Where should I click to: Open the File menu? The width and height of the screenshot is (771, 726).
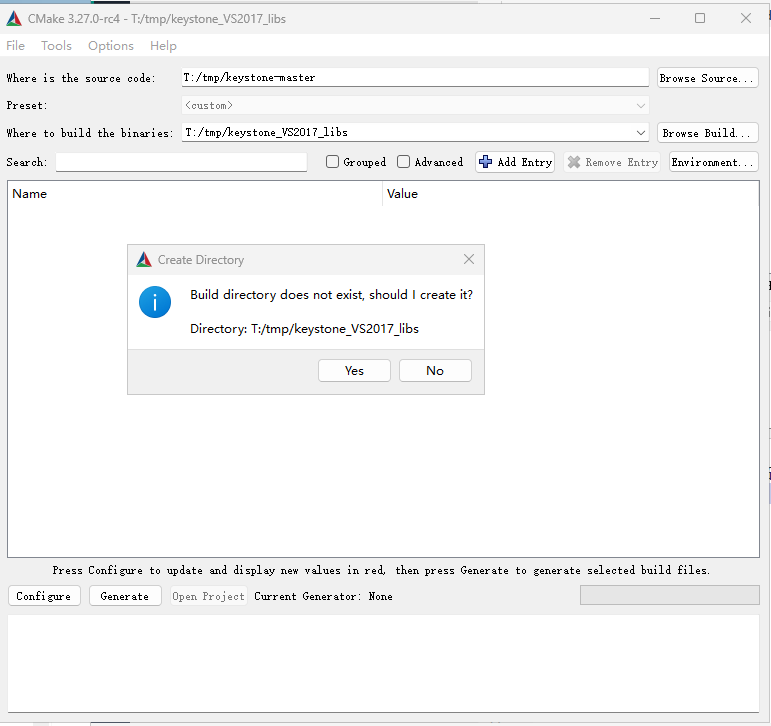point(15,46)
